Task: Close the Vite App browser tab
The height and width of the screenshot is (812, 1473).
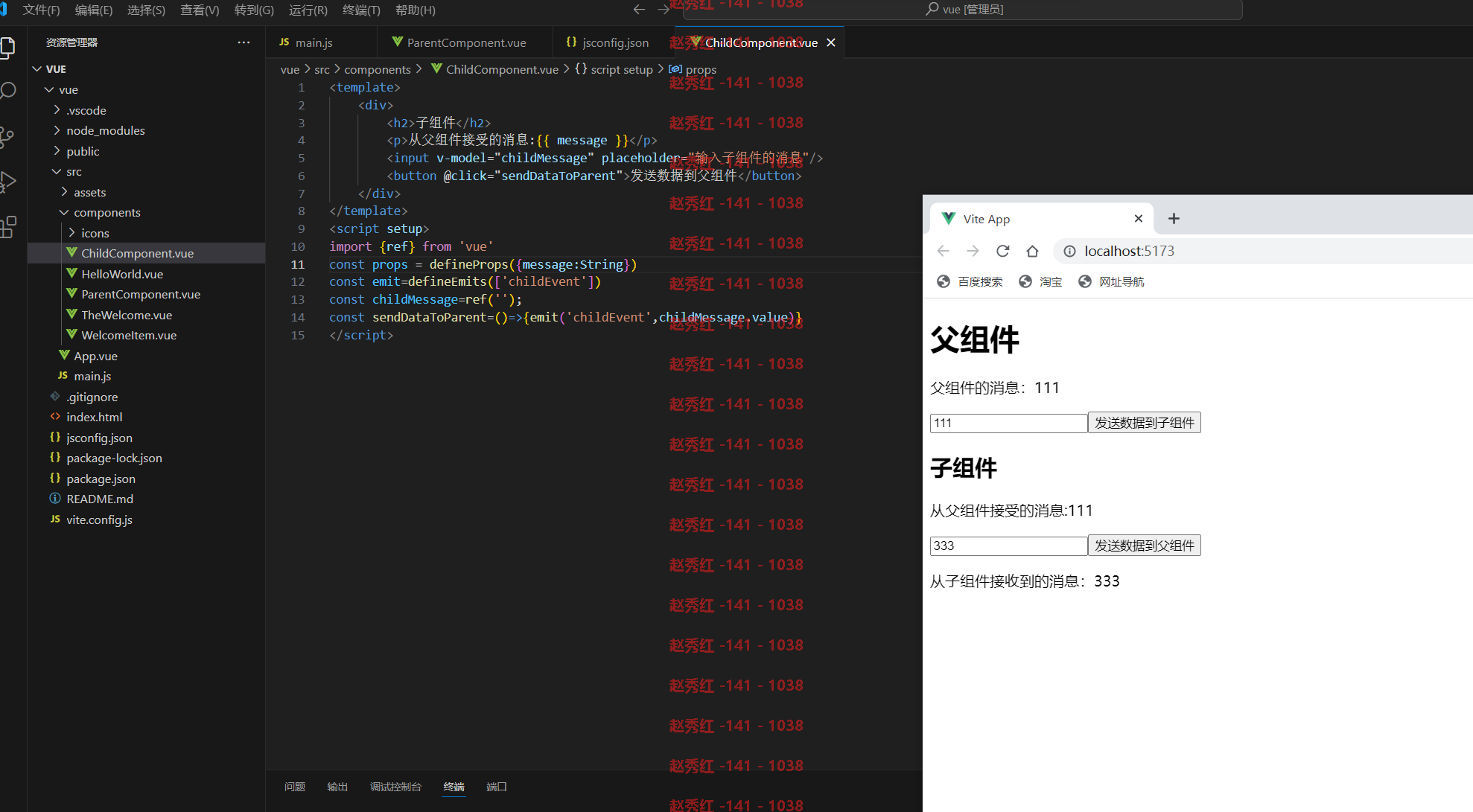Action: click(1138, 218)
